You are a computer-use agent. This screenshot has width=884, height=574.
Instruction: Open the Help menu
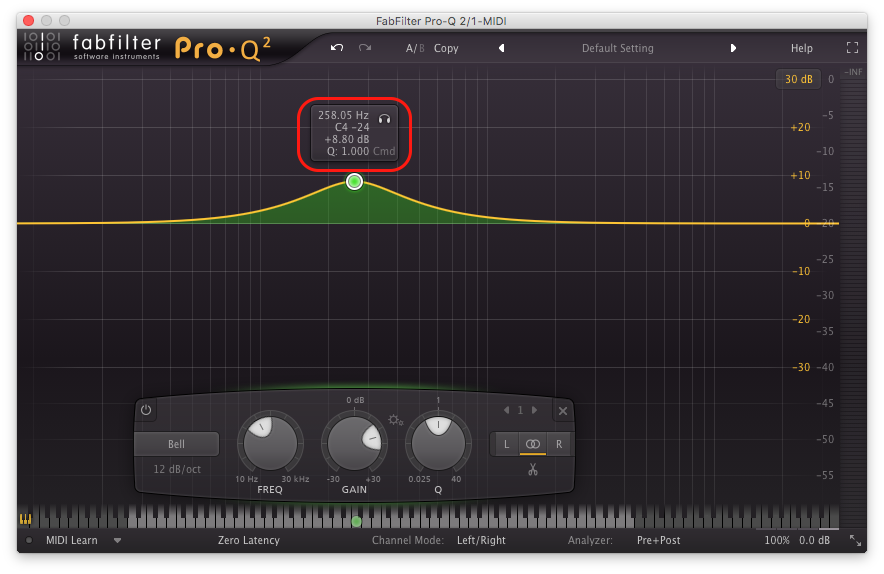point(801,48)
